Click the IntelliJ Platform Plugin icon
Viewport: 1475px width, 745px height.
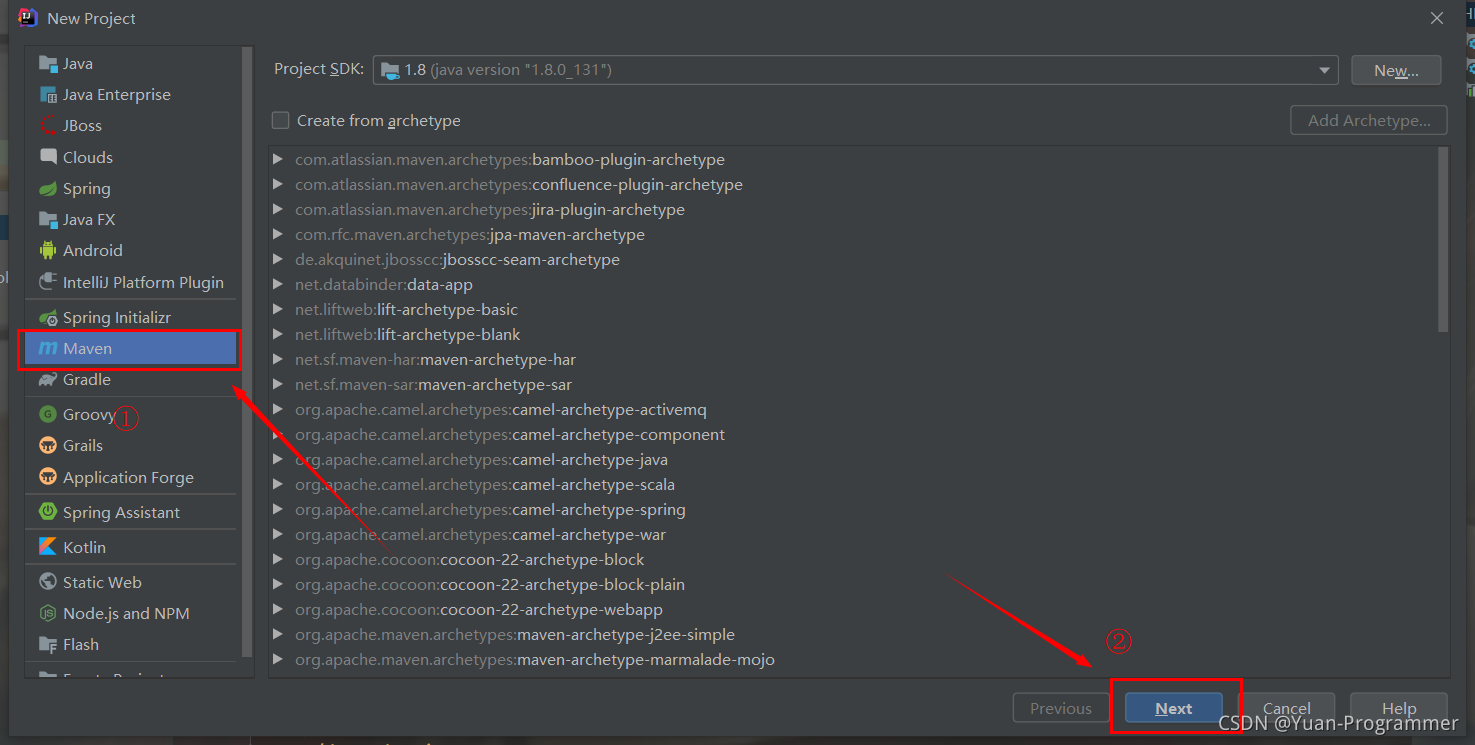[48, 283]
